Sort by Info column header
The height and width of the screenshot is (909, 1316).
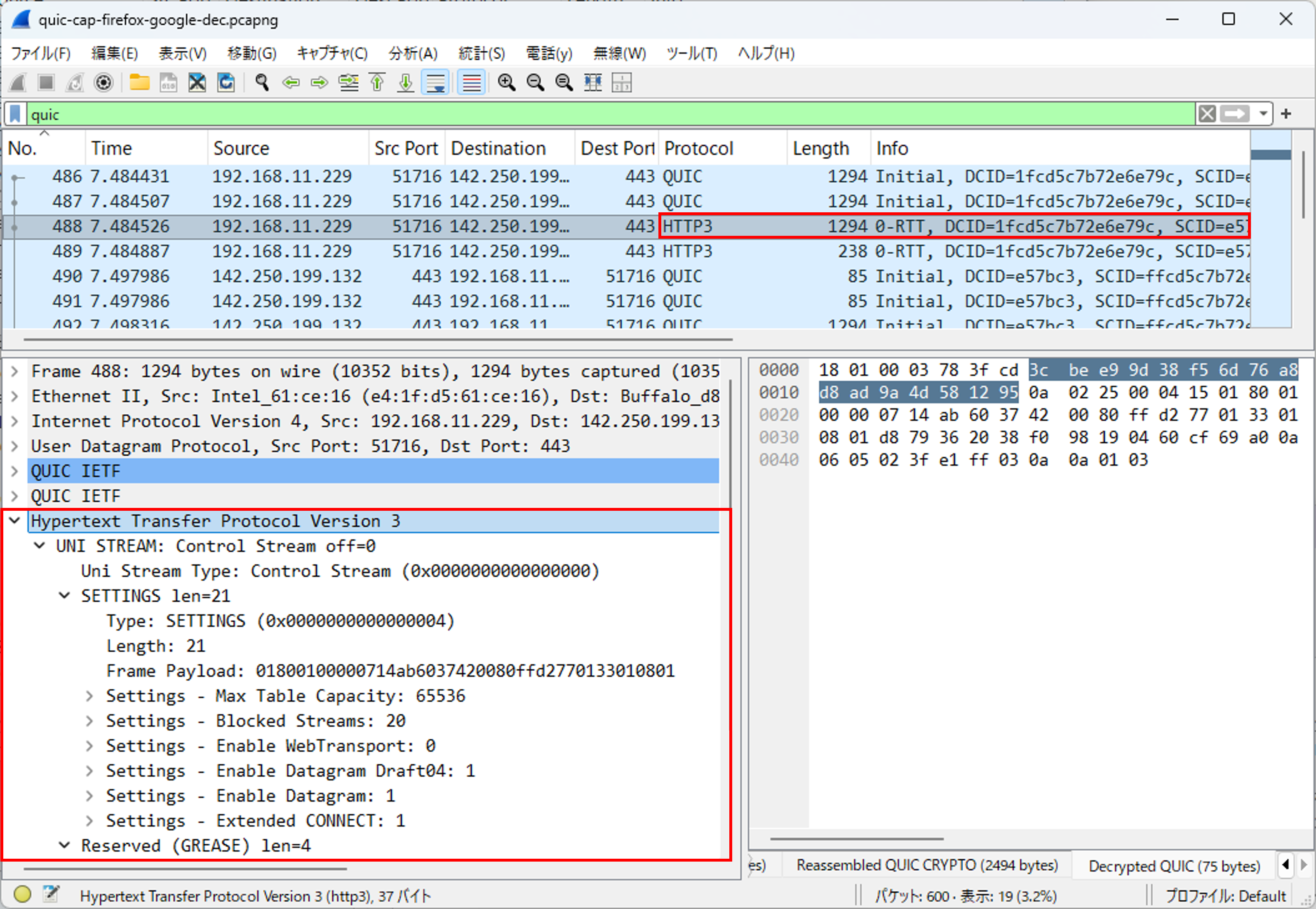click(x=1060, y=148)
